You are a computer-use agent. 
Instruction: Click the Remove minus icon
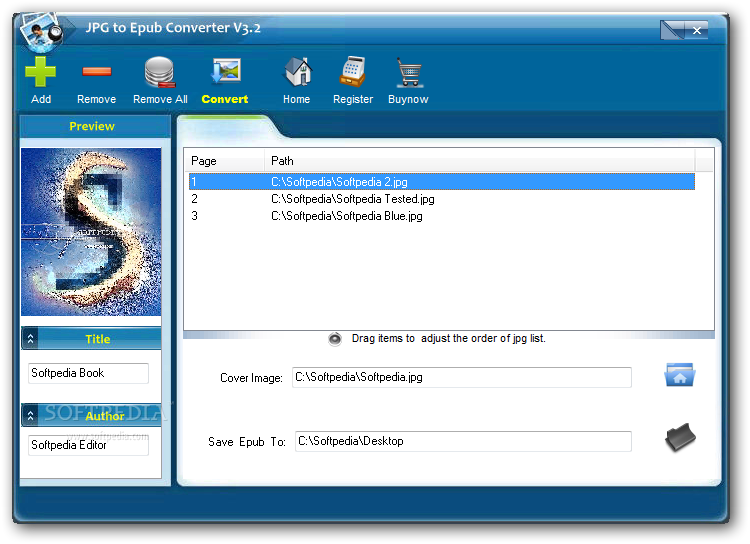pos(97,72)
